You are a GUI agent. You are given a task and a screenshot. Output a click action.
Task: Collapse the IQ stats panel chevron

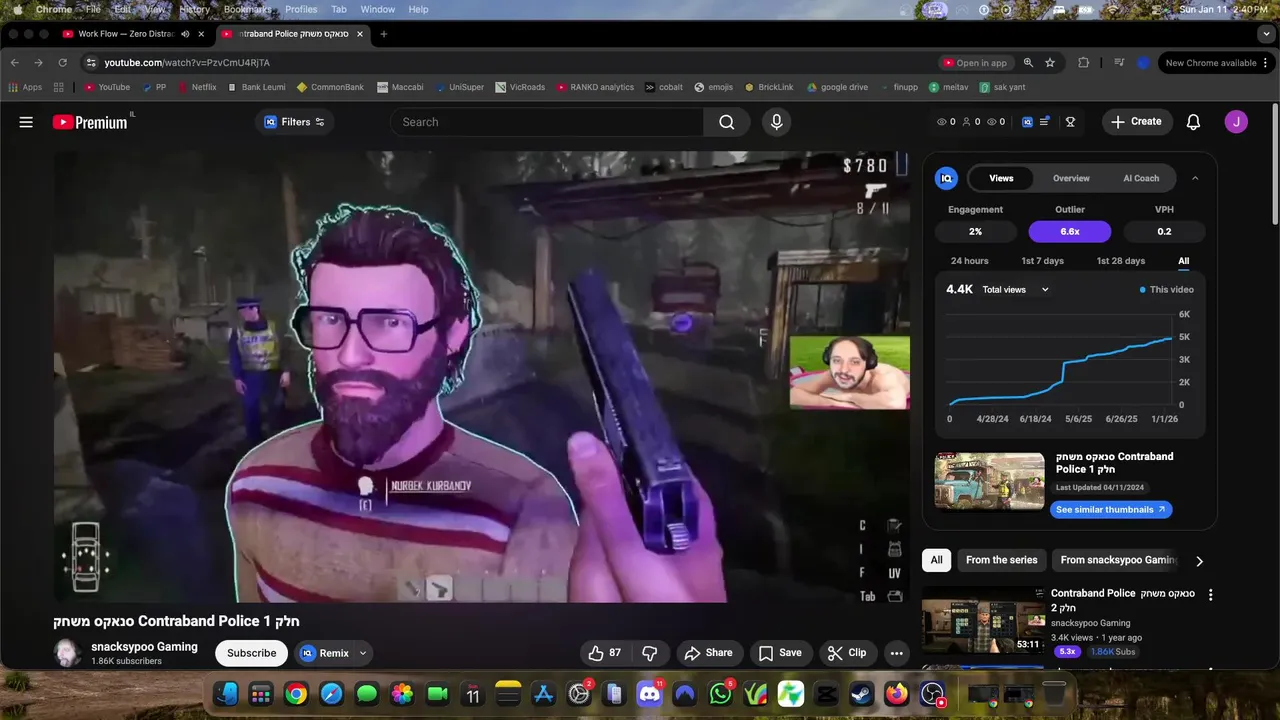click(x=1195, y=178)
